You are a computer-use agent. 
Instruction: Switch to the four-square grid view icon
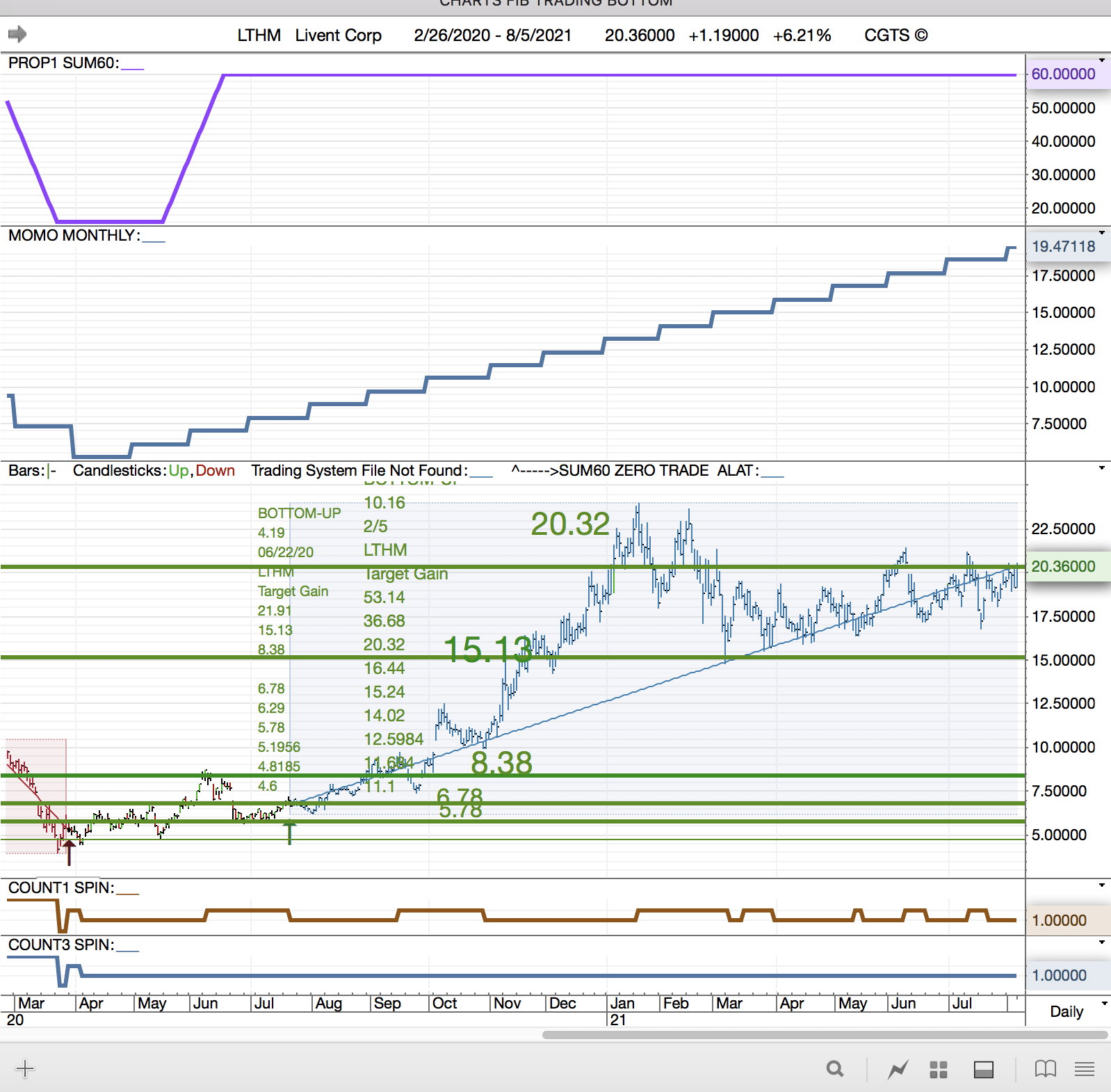(x=939, y=1069)
